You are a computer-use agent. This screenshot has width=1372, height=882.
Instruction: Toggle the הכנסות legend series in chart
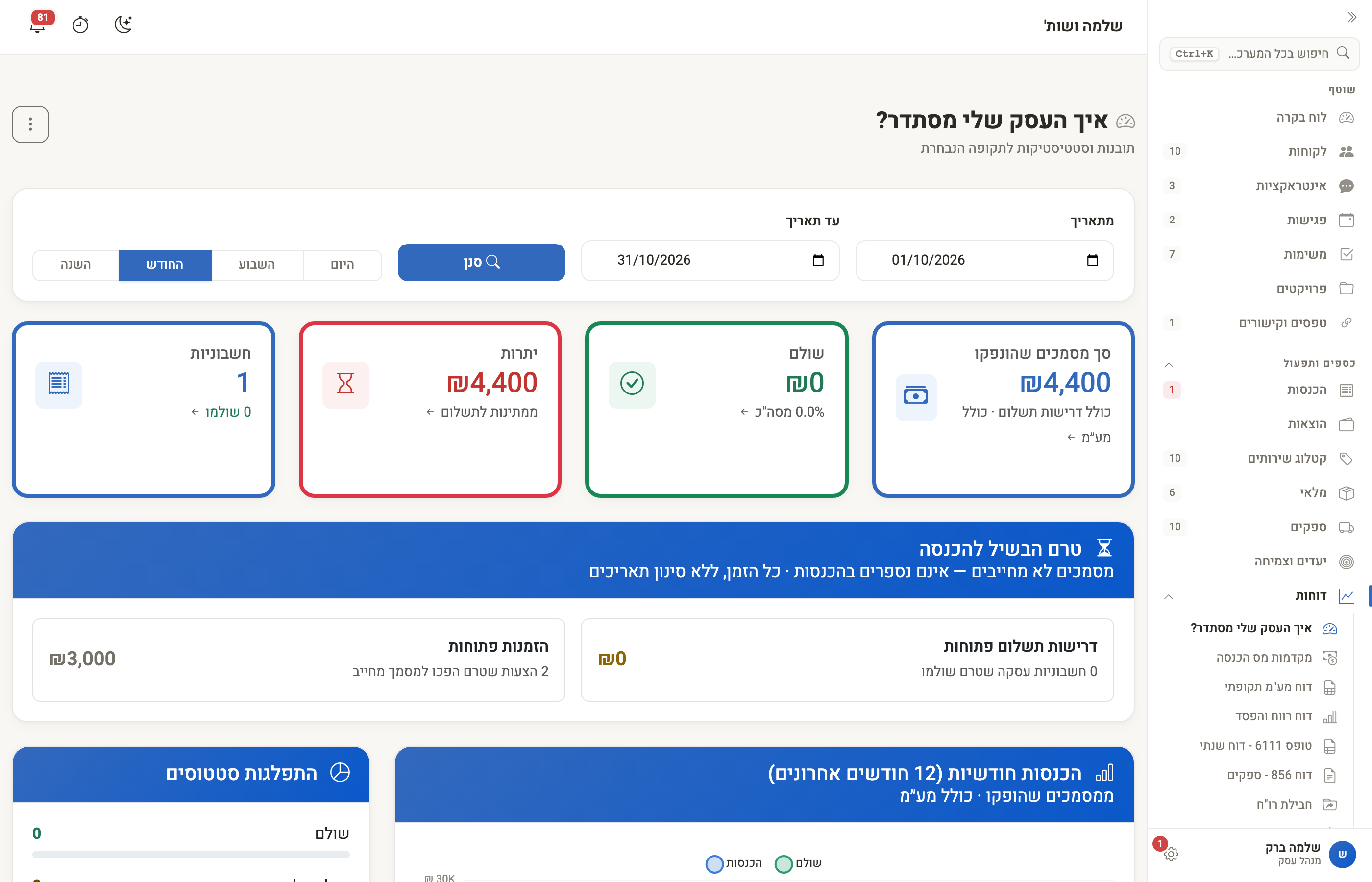[734, 863]
